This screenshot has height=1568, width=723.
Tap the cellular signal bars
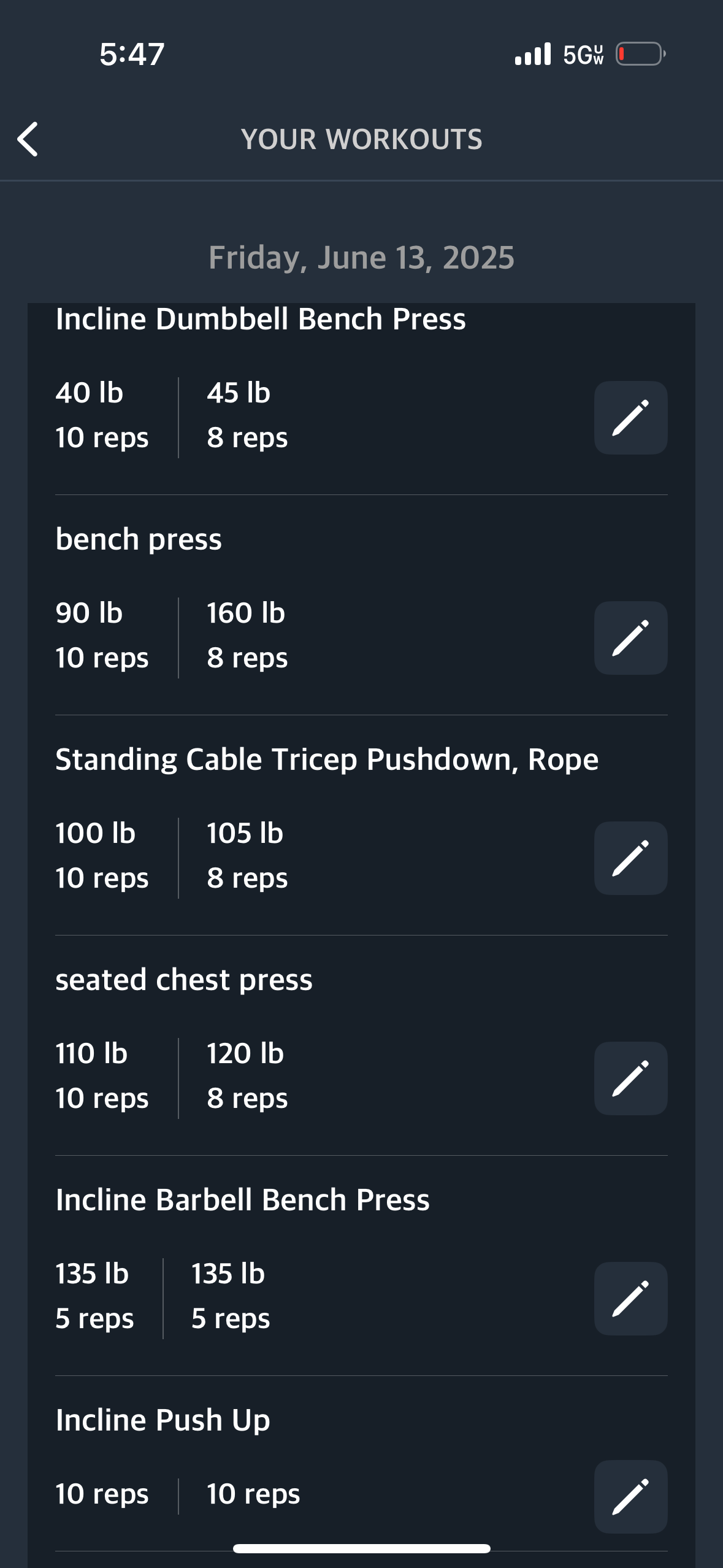tap(533, 54)
